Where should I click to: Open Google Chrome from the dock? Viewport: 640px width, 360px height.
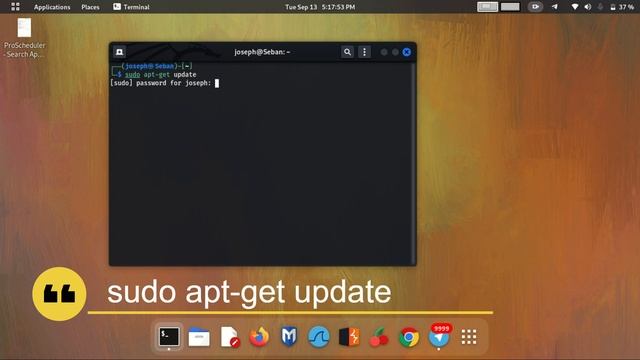[409, 337]
